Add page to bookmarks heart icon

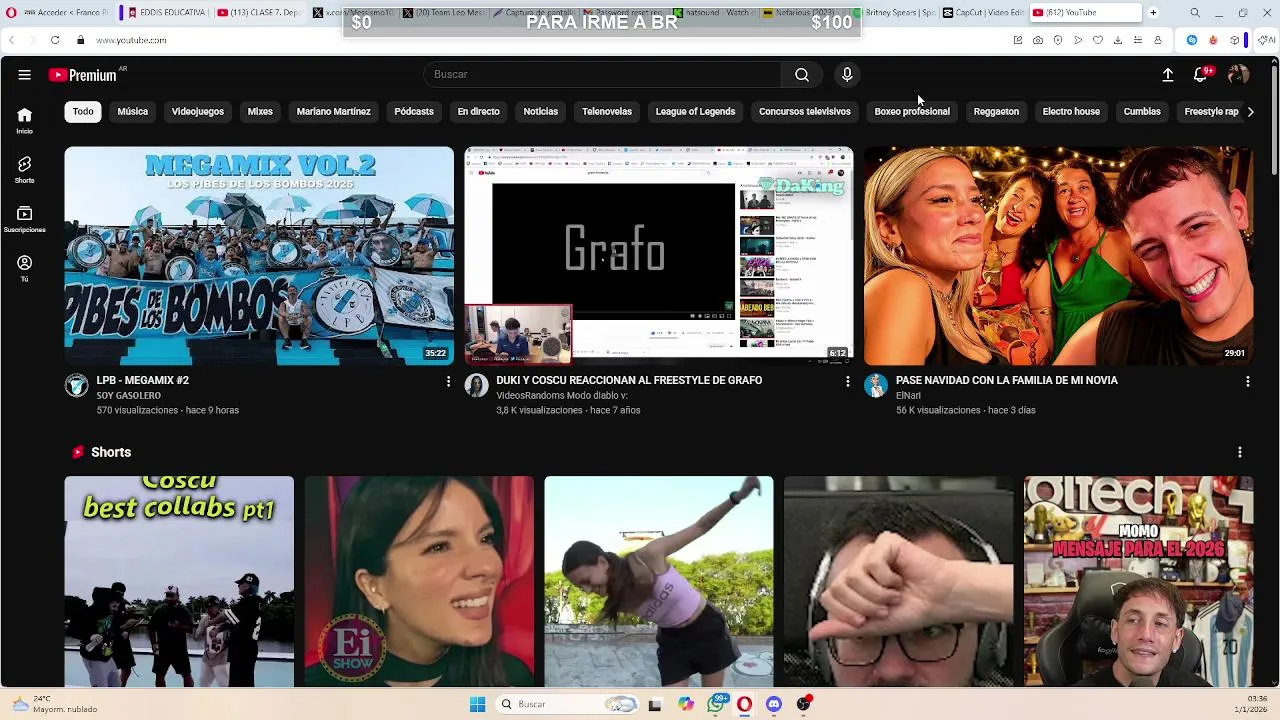(x=1097, y=40)
